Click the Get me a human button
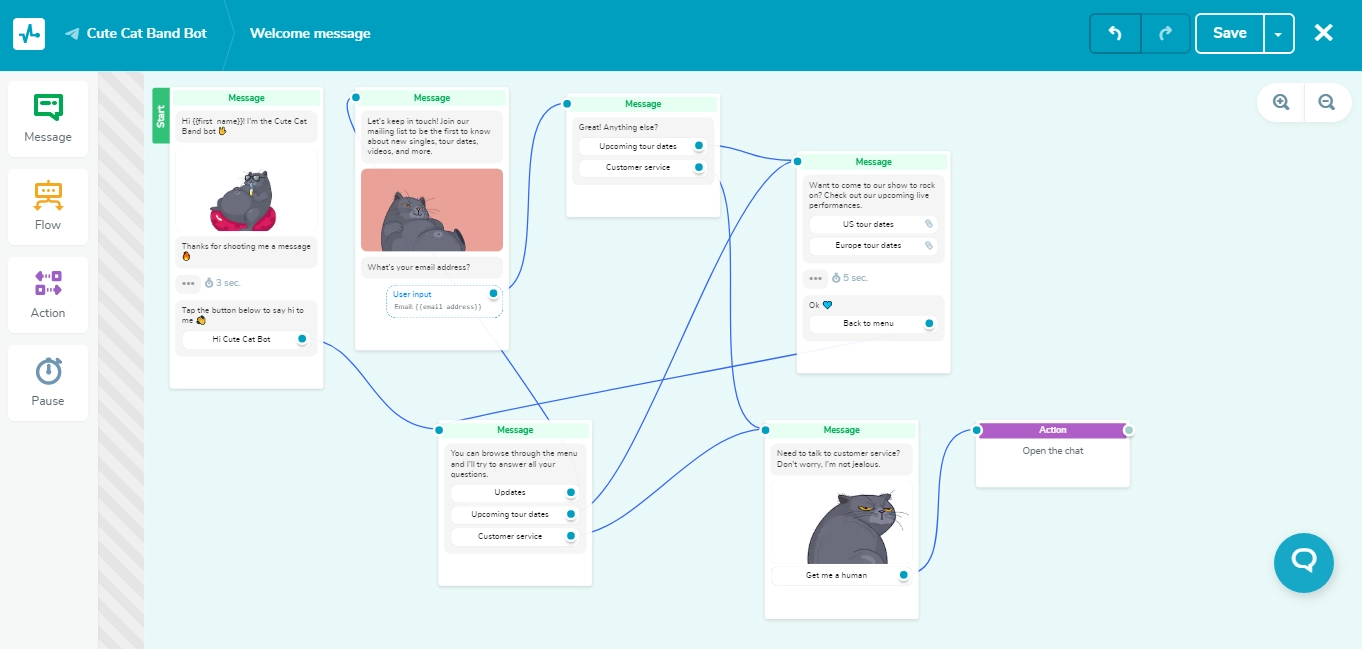The height and width of the screenshot is (649, 1362). coord(836,575)
